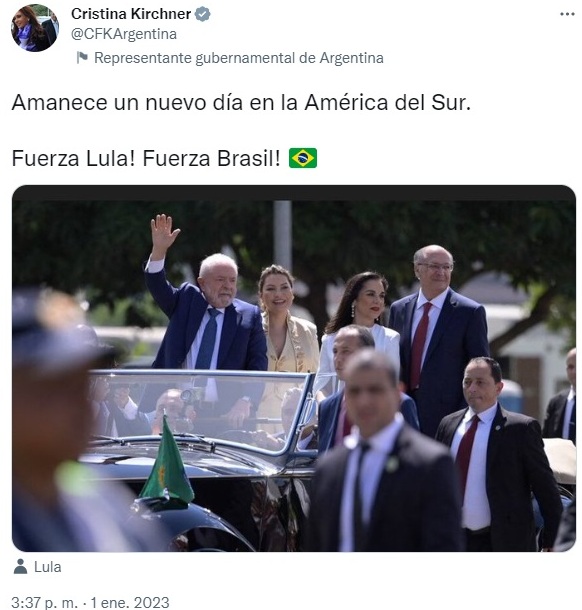Viewport: 582px width, 610px height.
Task: Click the green pennant flag on the car
Action: (167, 463)
